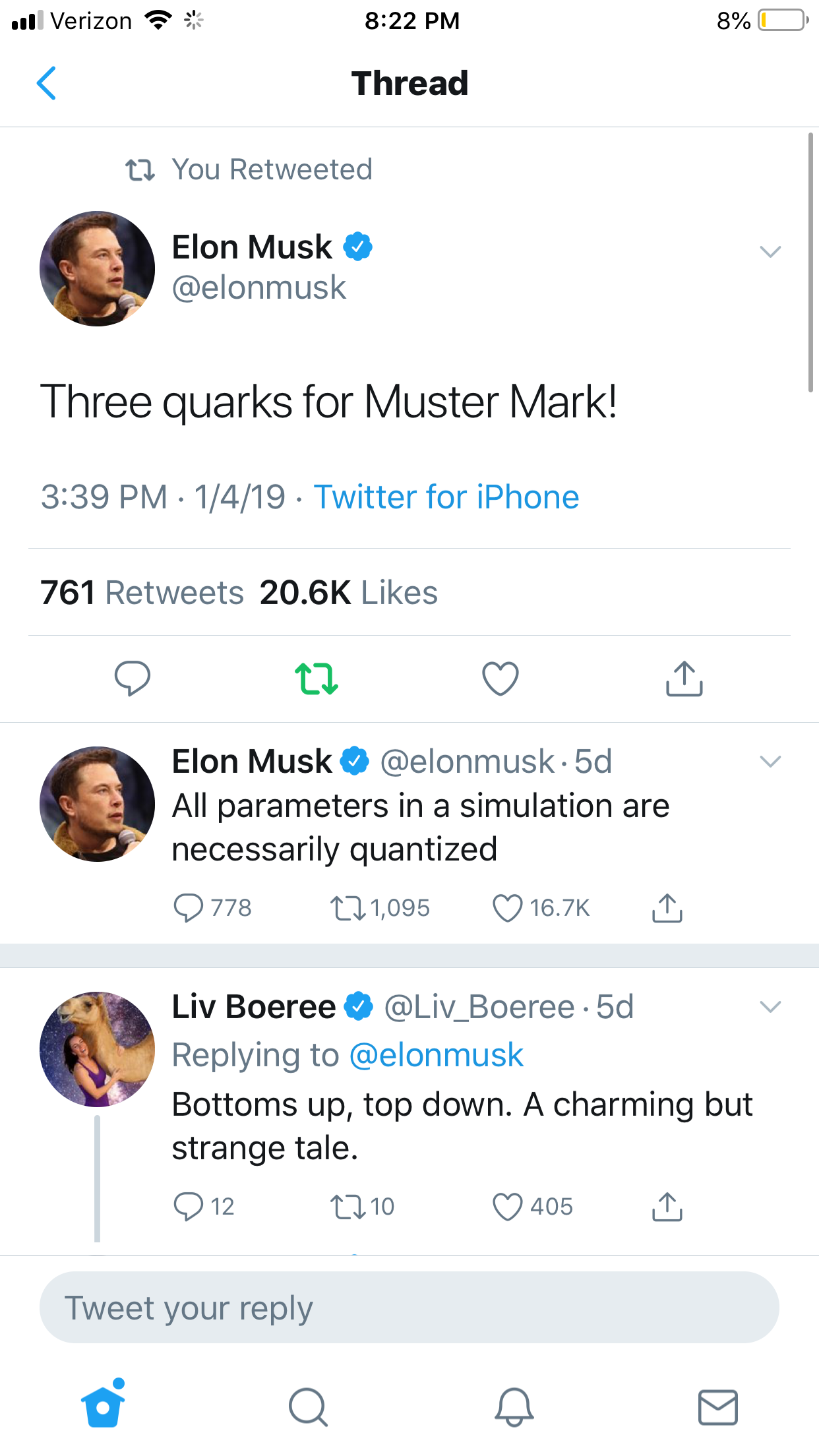819x1456 pixels.
Task: Tap the @elonmusk mention in Liv's reply
Action: (x=436, y=1055)
